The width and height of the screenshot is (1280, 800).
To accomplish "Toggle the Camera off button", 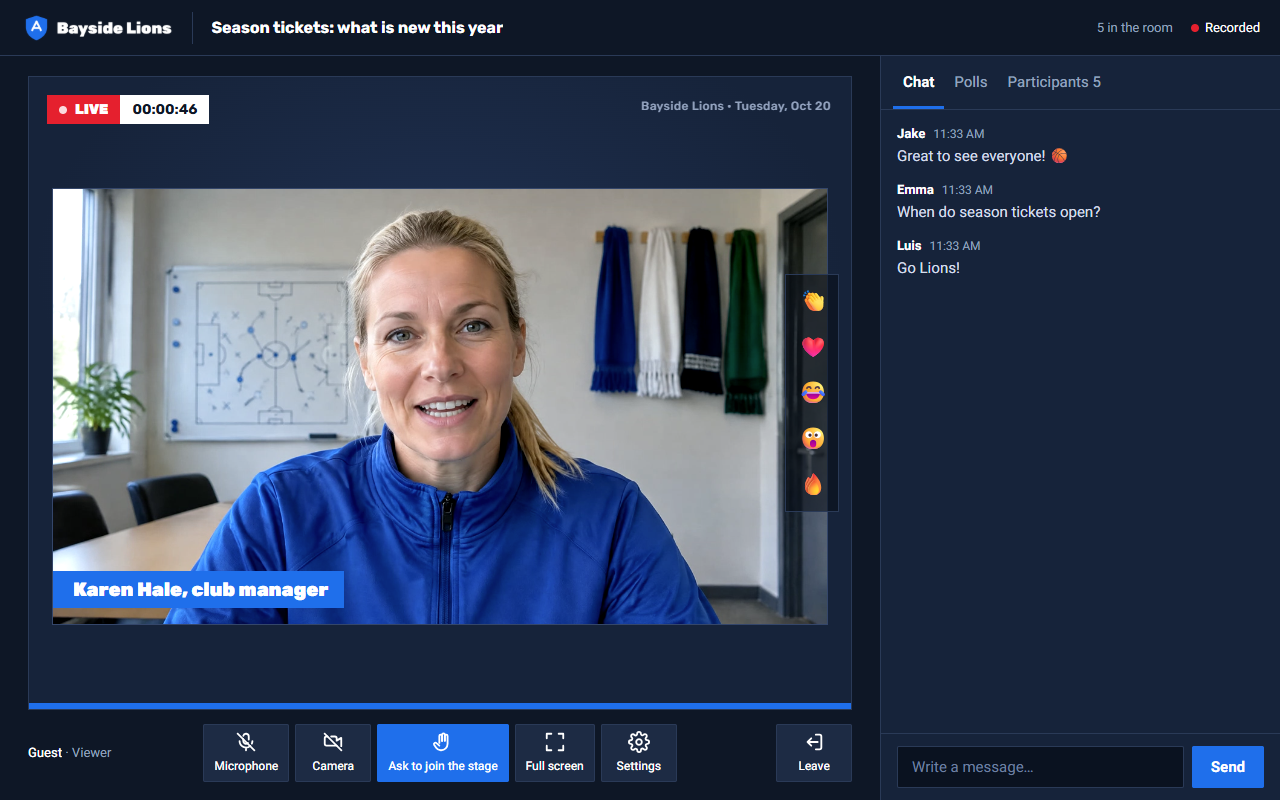I will pyautogui.click(x=333, y=753).
